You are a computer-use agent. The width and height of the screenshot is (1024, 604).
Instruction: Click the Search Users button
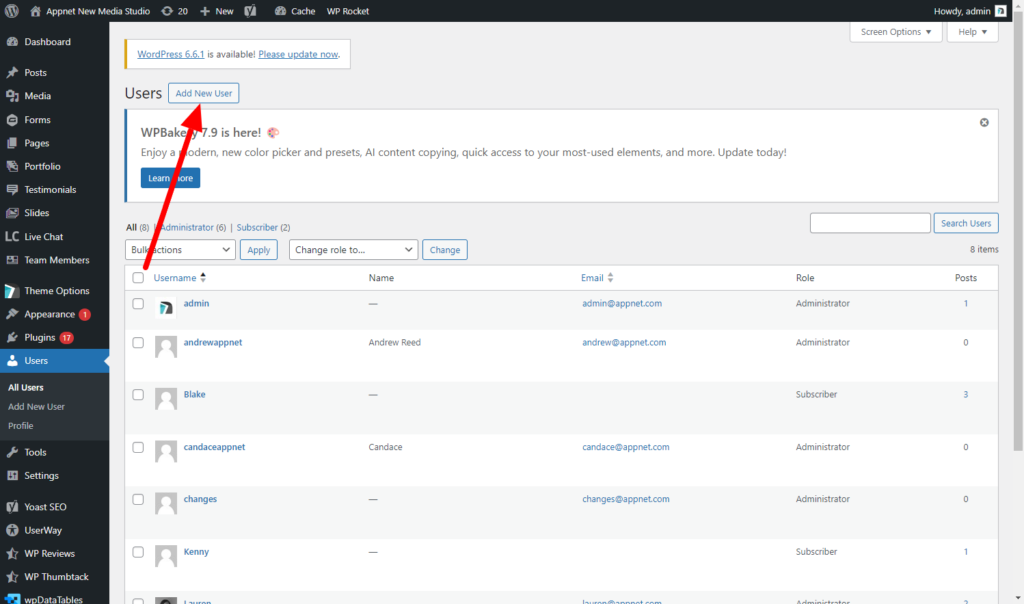click(966, 223)
